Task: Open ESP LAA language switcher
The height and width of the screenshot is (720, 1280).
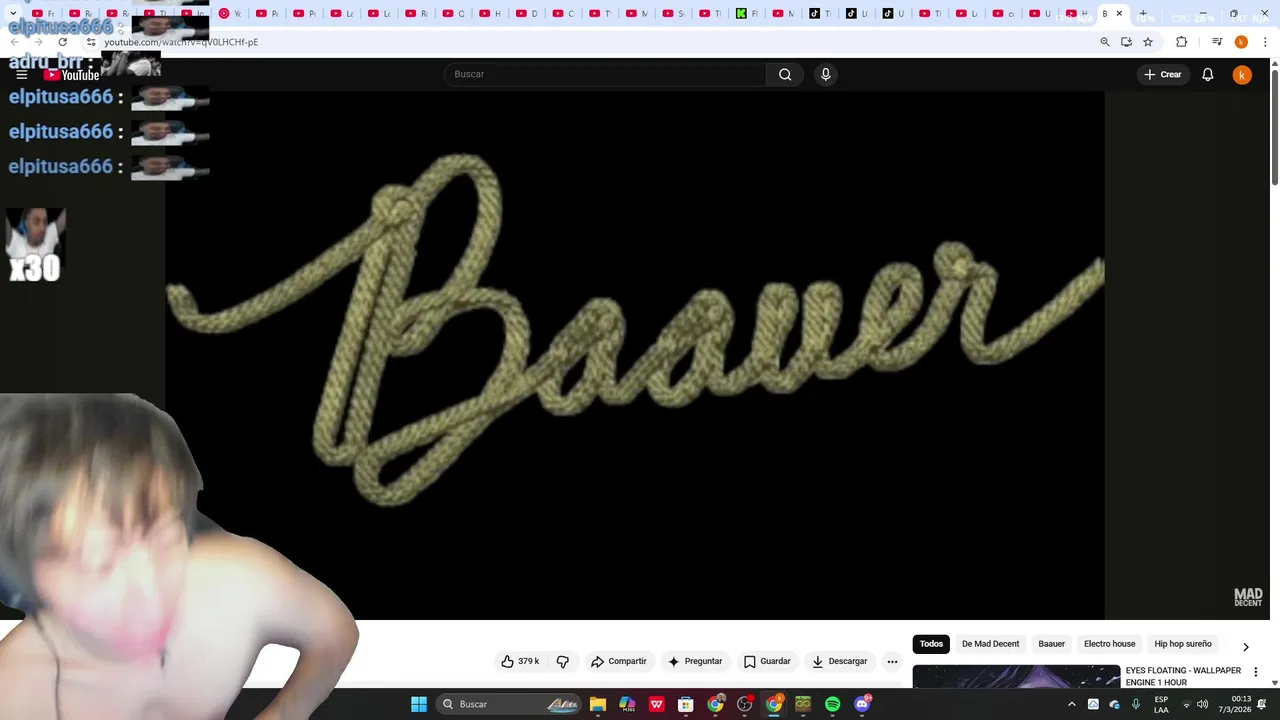Action: [x=1161, y=704]
